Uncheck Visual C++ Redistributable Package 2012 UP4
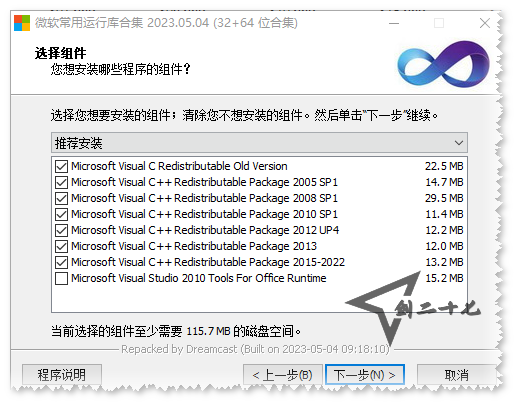 tap(61, 230)
